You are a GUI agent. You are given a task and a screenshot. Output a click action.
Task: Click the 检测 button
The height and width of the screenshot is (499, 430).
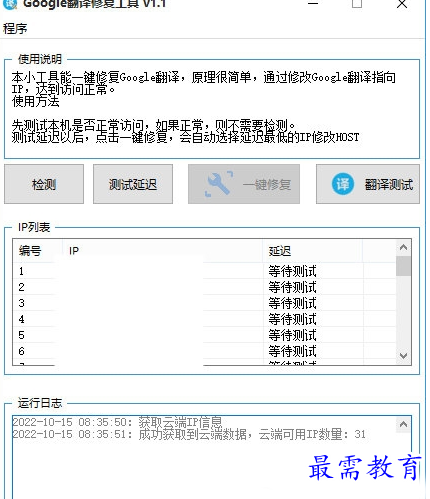(44, 184)
